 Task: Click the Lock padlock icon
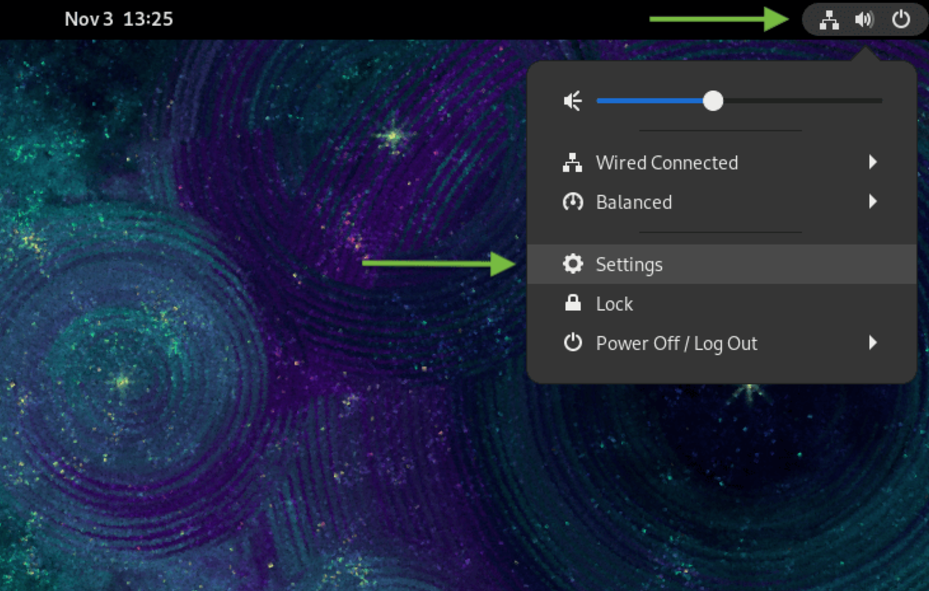(x=572, y=303)
